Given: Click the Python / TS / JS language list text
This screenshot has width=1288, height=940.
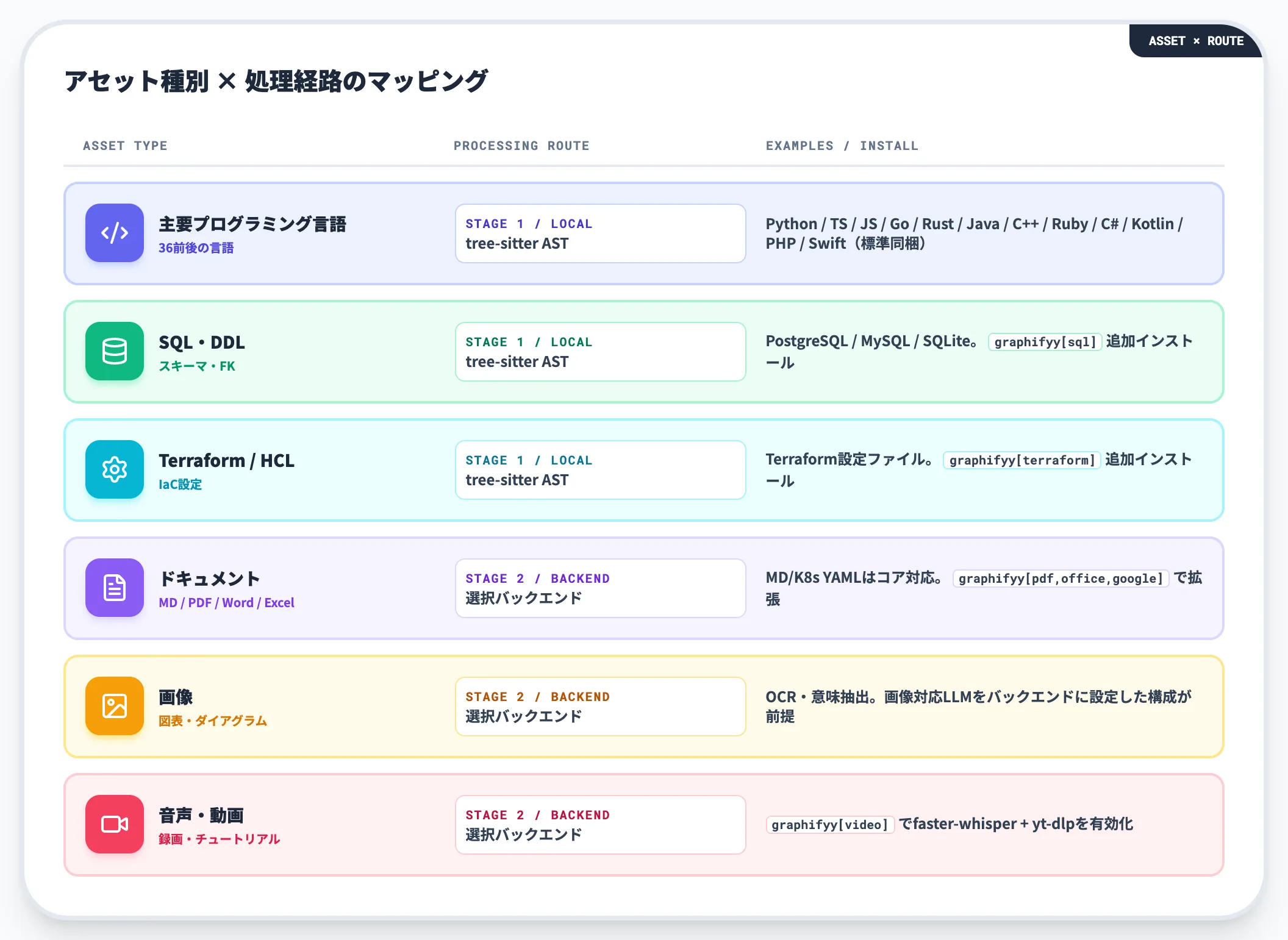Looking at the screenshot, I should pyautogui.click(x=975, y=233).
